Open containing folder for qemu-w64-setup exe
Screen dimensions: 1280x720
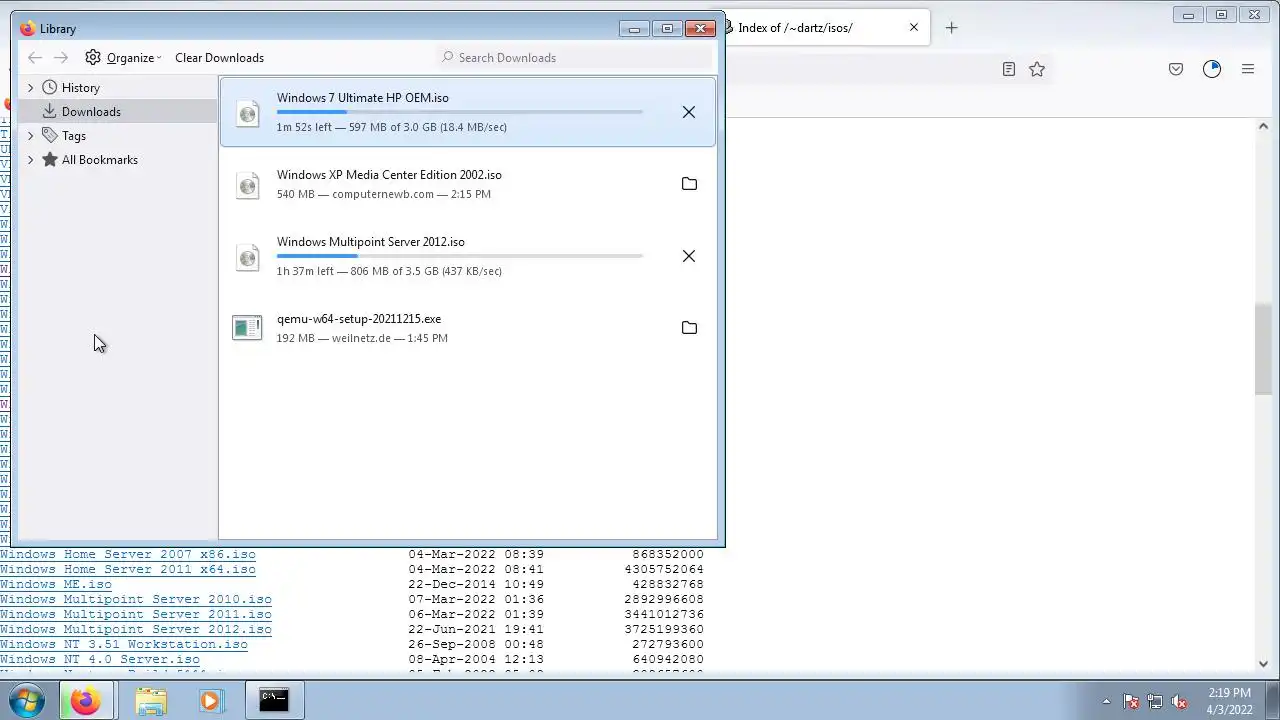coord(689,328)
